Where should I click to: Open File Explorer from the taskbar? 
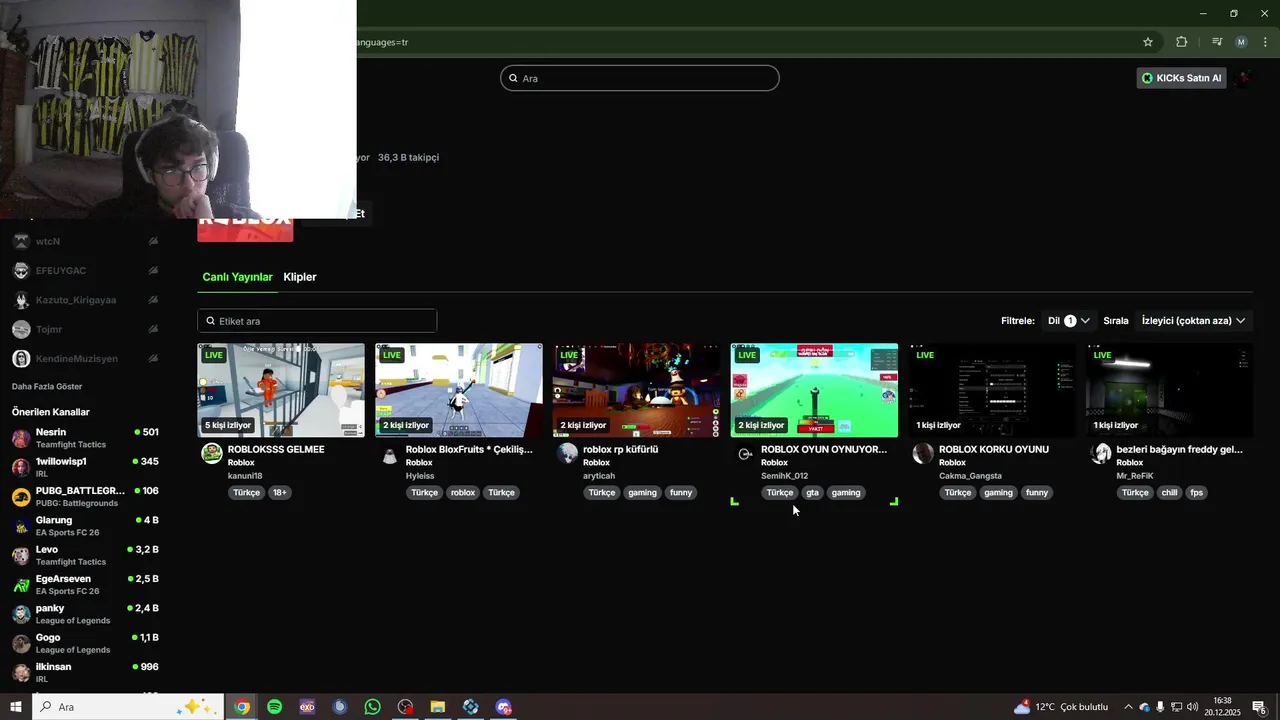tap(438, 707)
